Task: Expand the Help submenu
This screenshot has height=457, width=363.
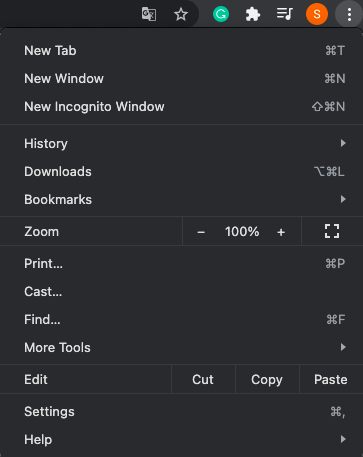Action: tap(181, 440)
